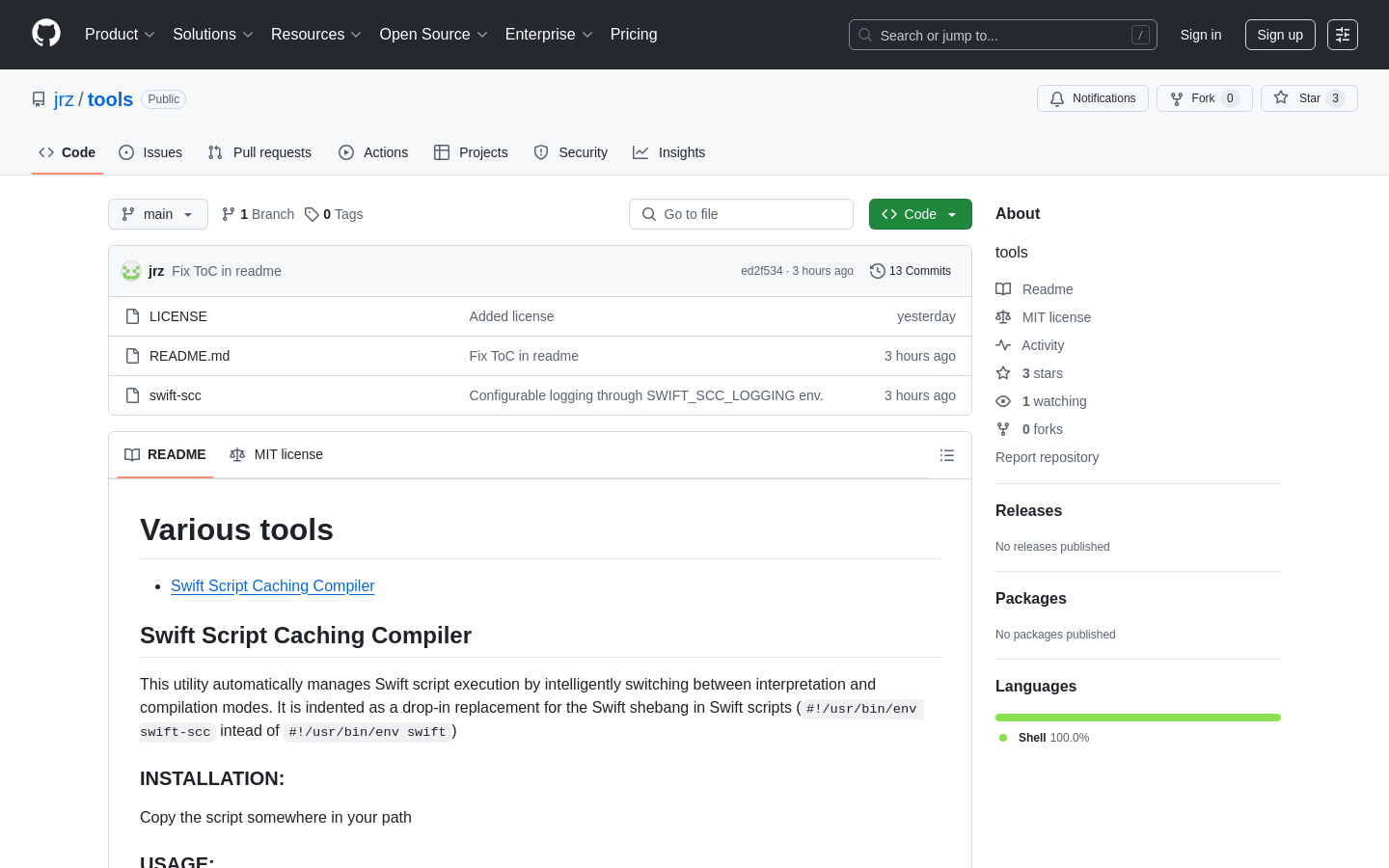This screenshot has height=868, width=1389.
Task: Open the Issues tab
Action: point(150,152)
